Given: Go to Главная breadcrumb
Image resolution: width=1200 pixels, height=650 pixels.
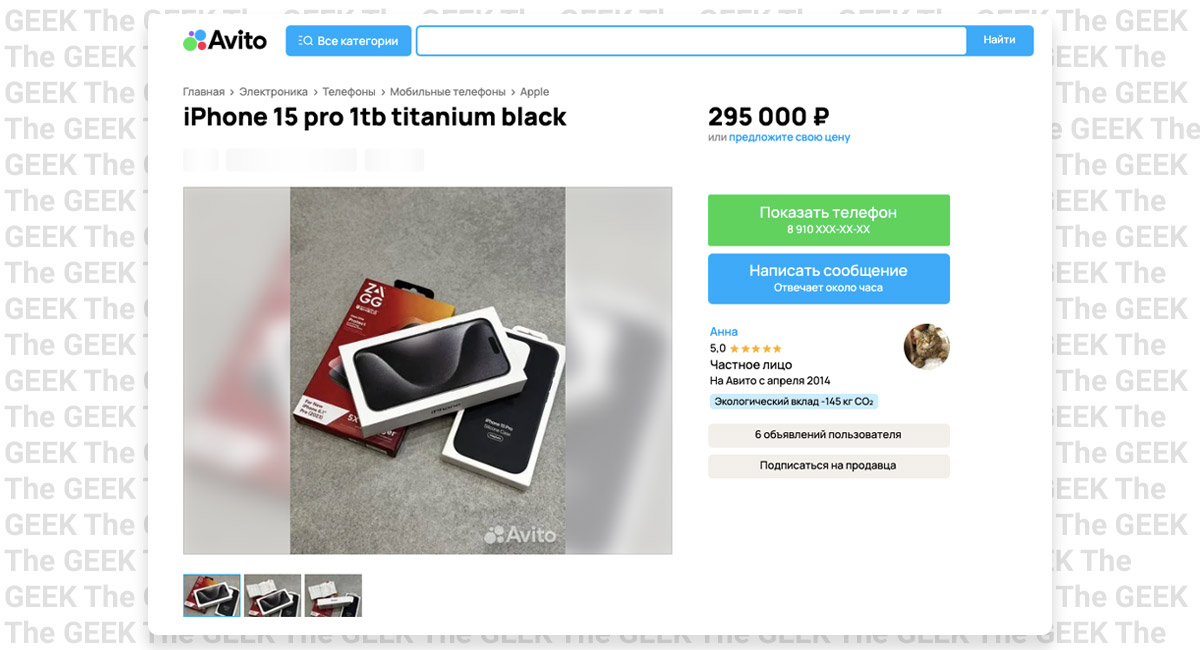Looking at the screenshot, I should pos(204,92).
